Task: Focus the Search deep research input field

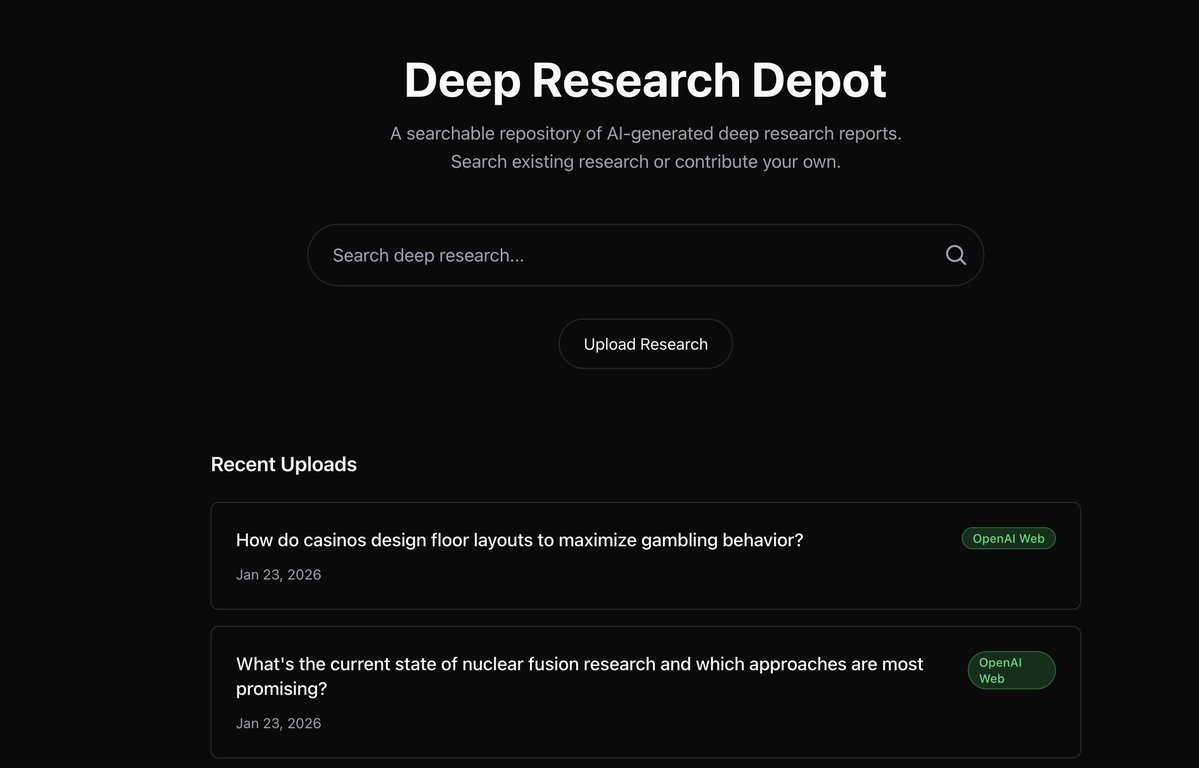Action: click(645, 255)
